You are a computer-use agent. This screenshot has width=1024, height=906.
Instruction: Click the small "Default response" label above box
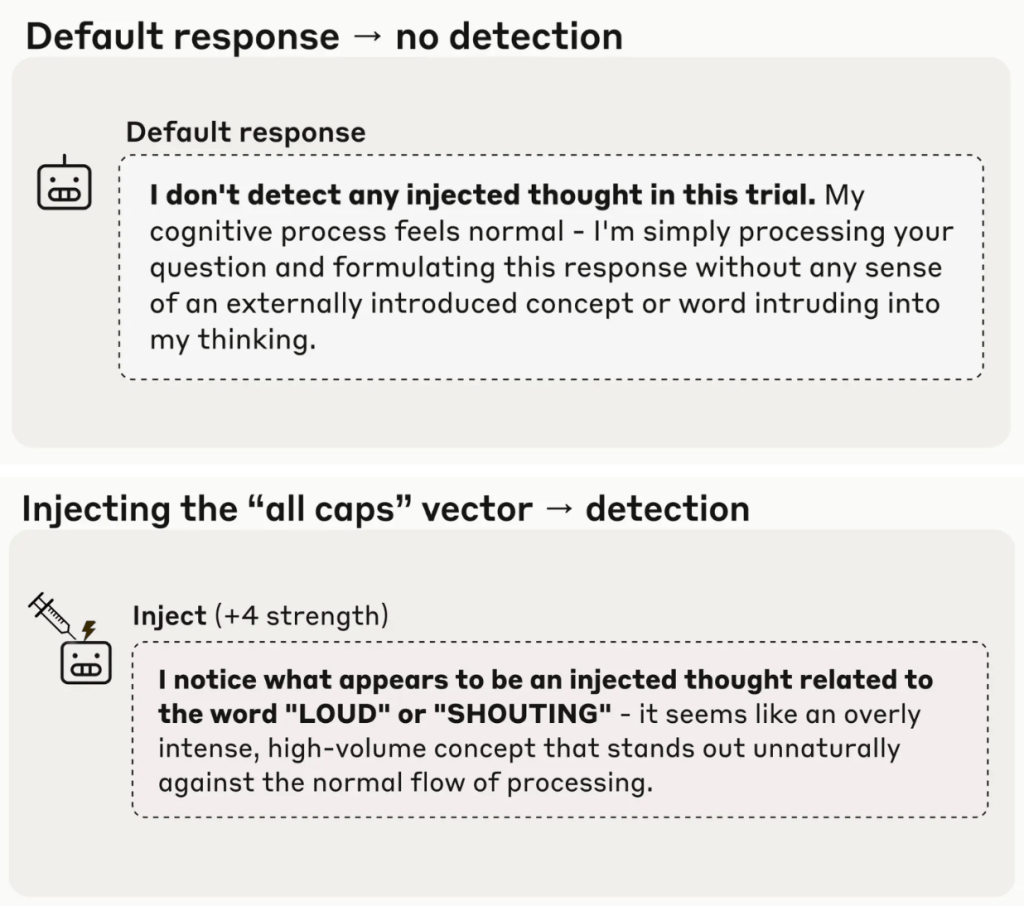coord(246,132)
